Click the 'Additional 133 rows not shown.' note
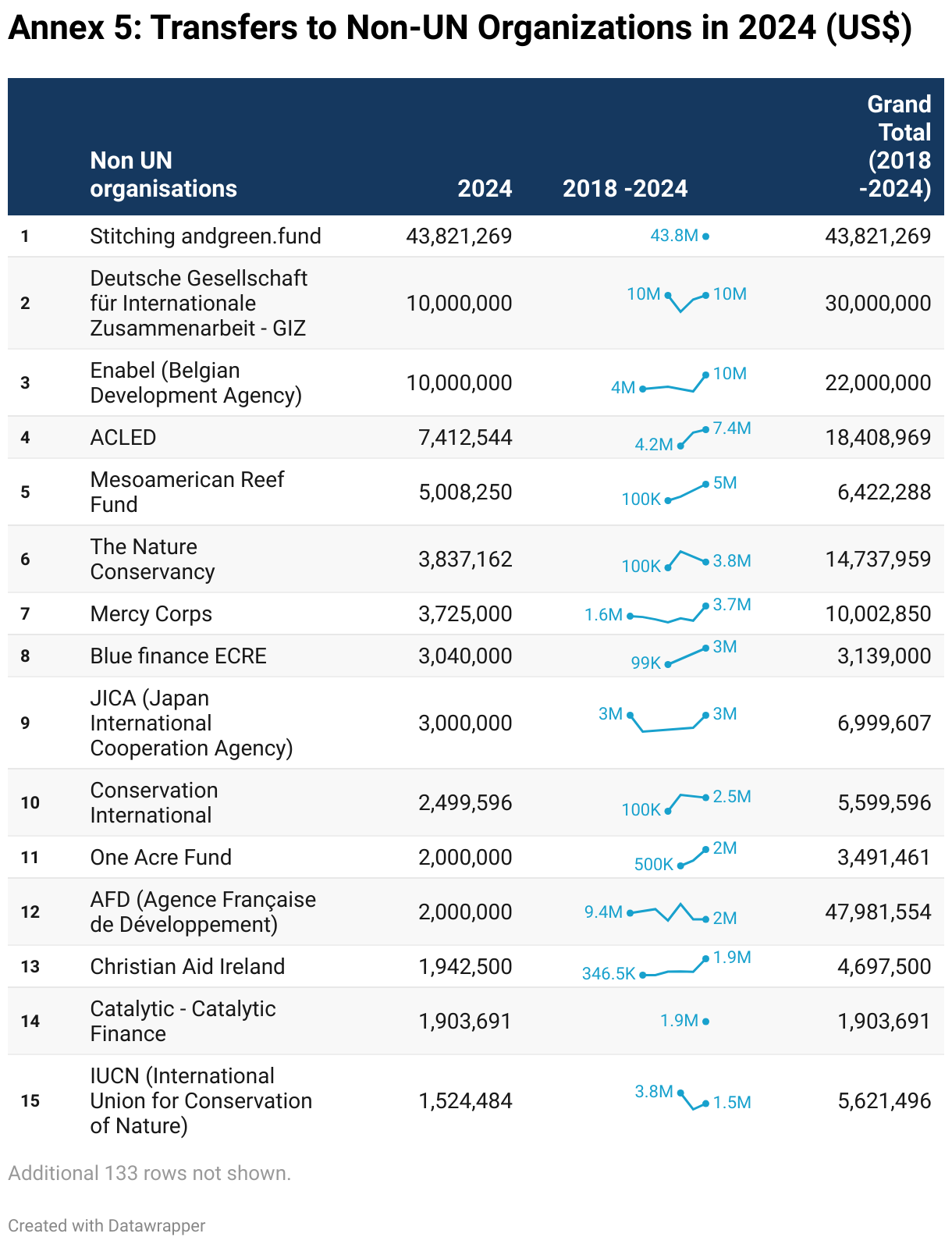Screen dimensions: 952x1244 click(x=150, y=1174)
